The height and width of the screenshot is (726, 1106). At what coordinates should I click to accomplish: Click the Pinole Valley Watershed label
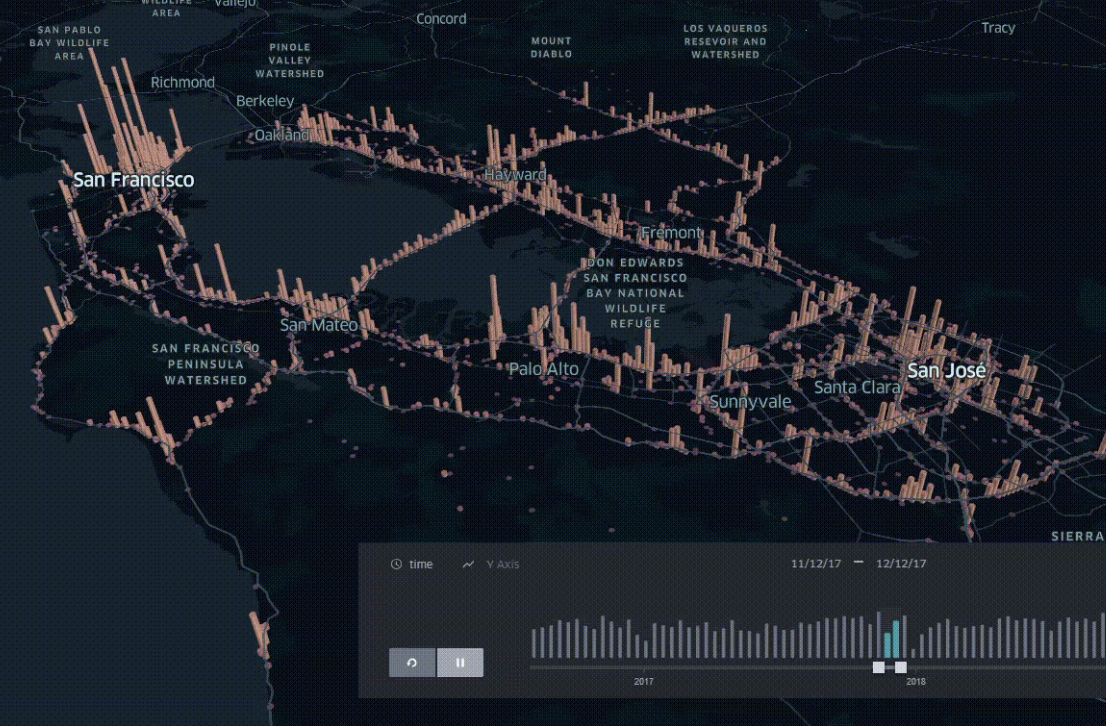pyautogui.click(x=290, y=60)
